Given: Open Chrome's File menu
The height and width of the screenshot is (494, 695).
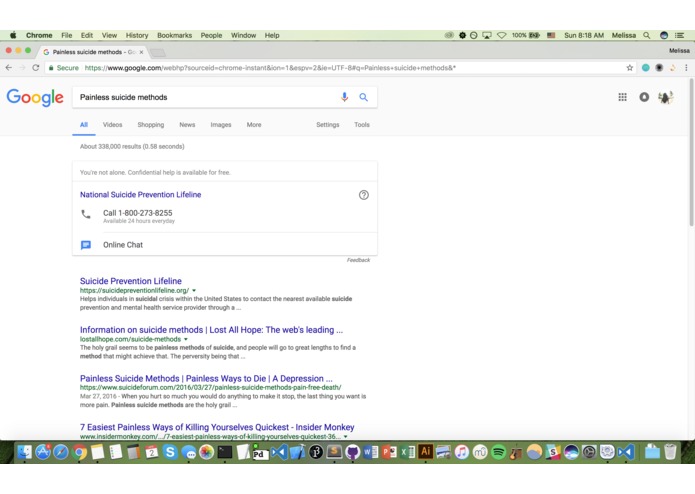Looking at the screenshot, I should (x=66, y=35).
